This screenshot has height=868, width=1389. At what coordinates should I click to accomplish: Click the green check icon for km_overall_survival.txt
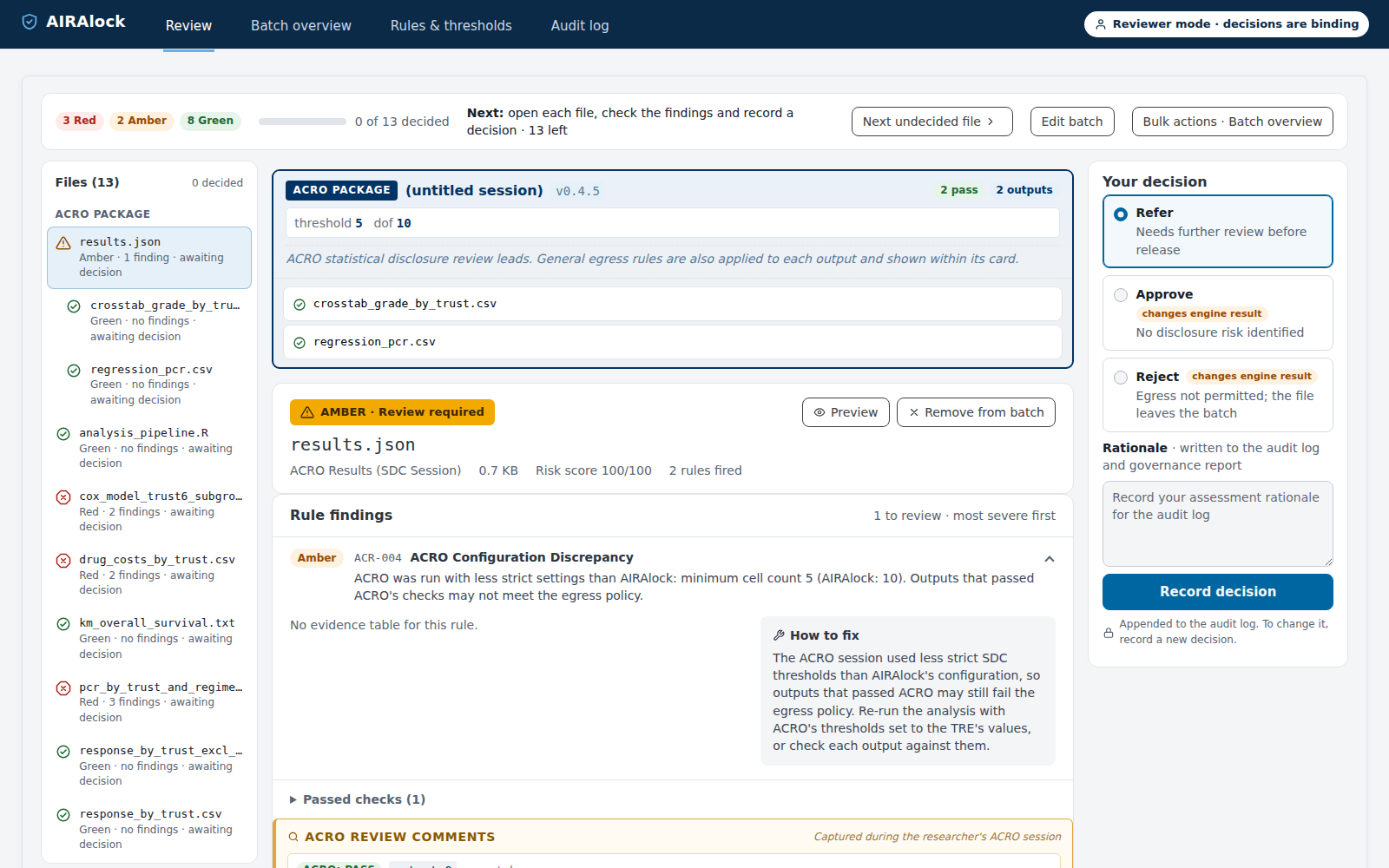[63, 624]
